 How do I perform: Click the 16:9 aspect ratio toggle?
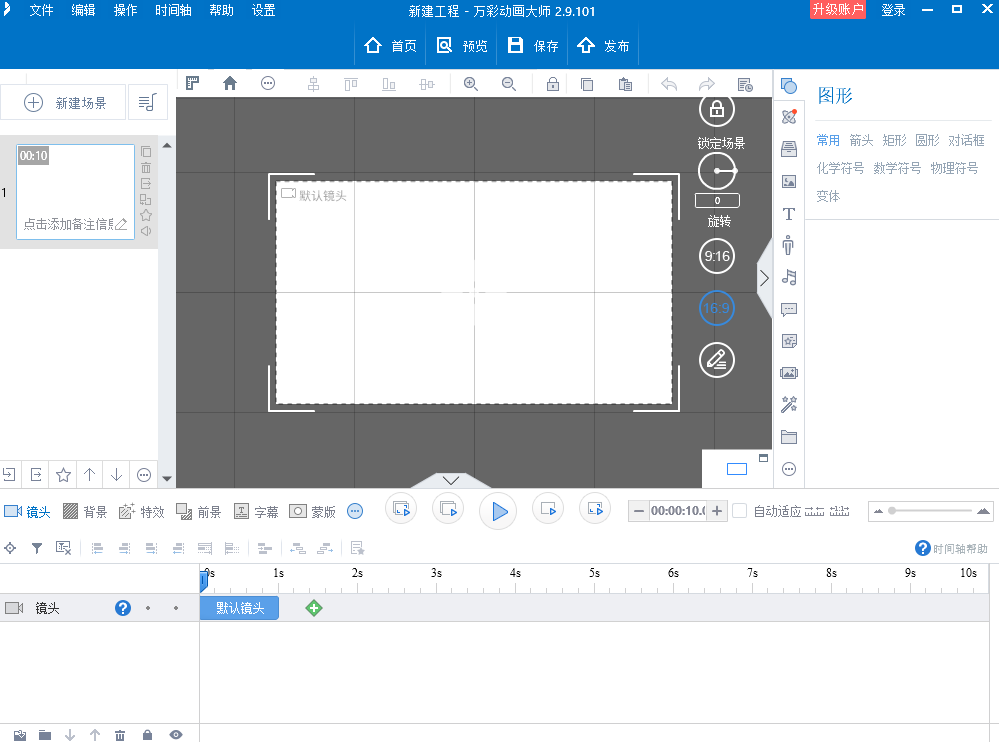pos(716,308)
